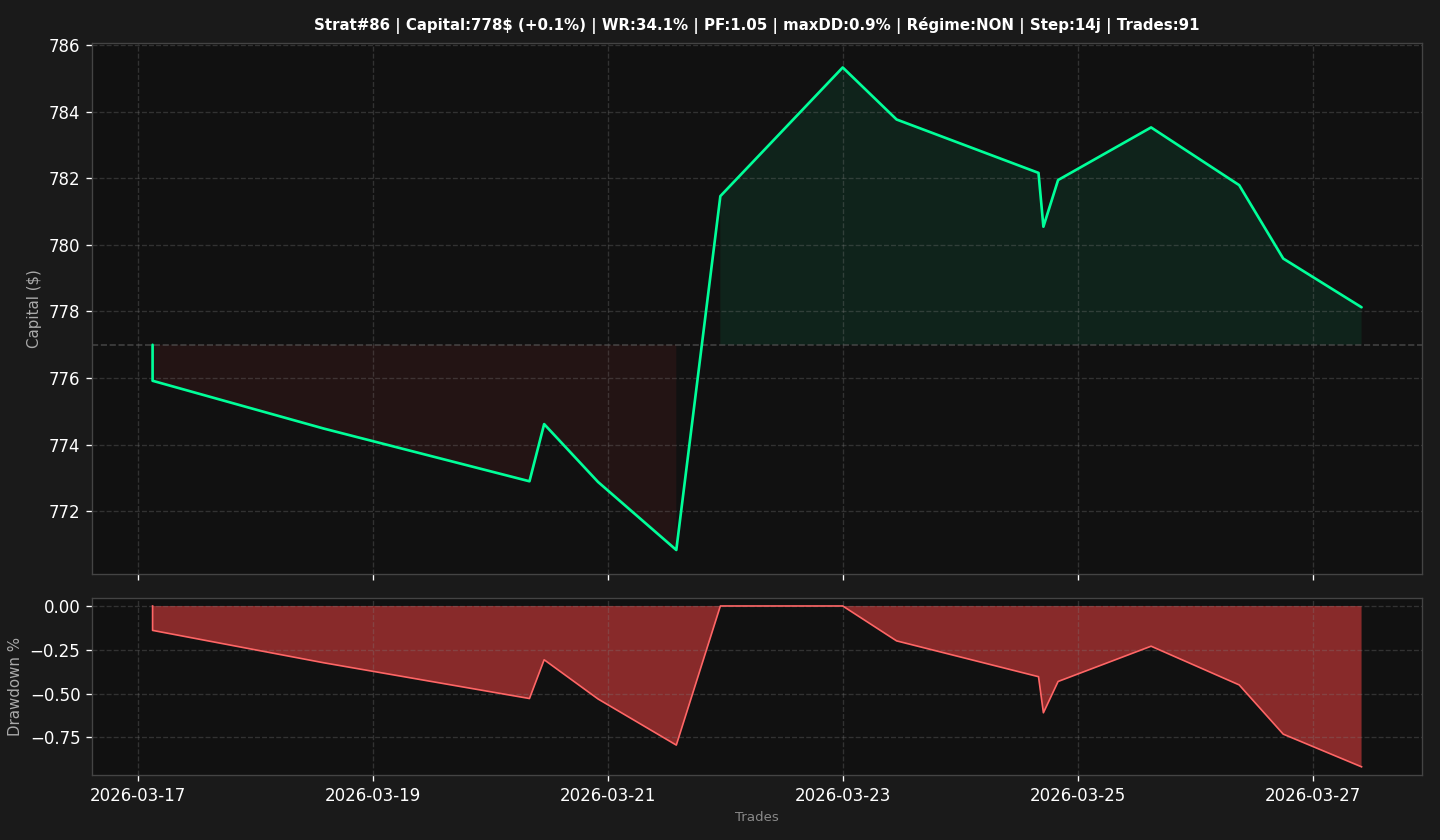This screenshot has height=840, width=1440.
Task: Click the highest peak of the capital curve
Action: (x=843, y=67)
